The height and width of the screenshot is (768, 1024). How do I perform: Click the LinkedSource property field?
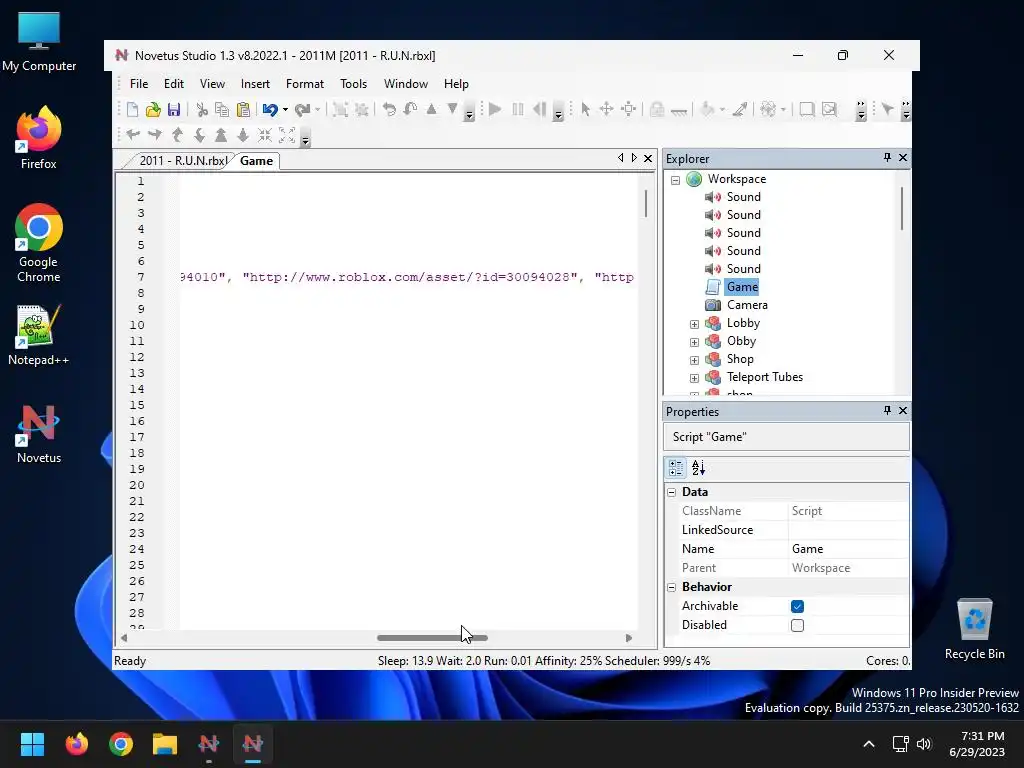848,530
